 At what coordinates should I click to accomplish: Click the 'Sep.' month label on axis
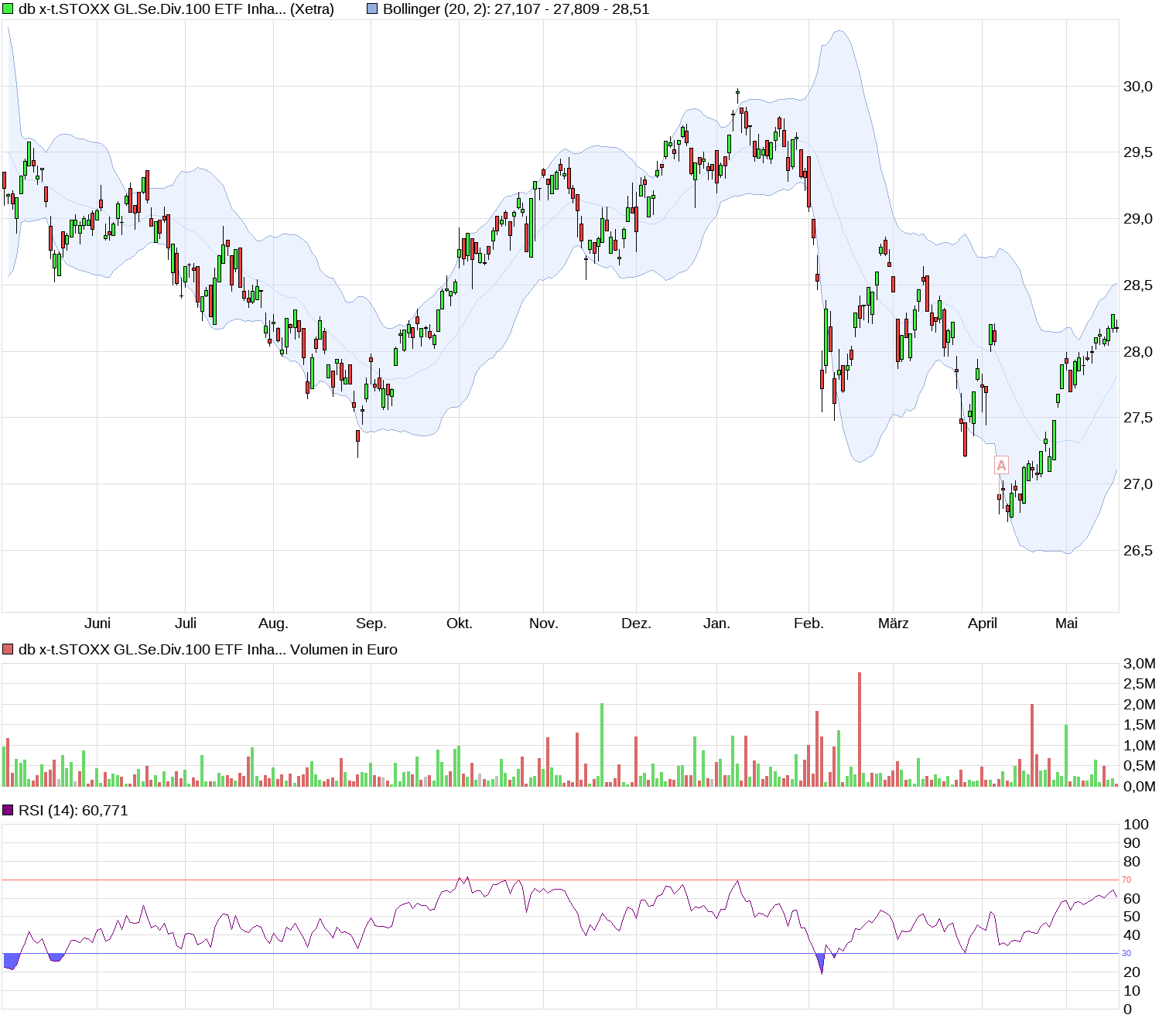(x=371, y=624)
